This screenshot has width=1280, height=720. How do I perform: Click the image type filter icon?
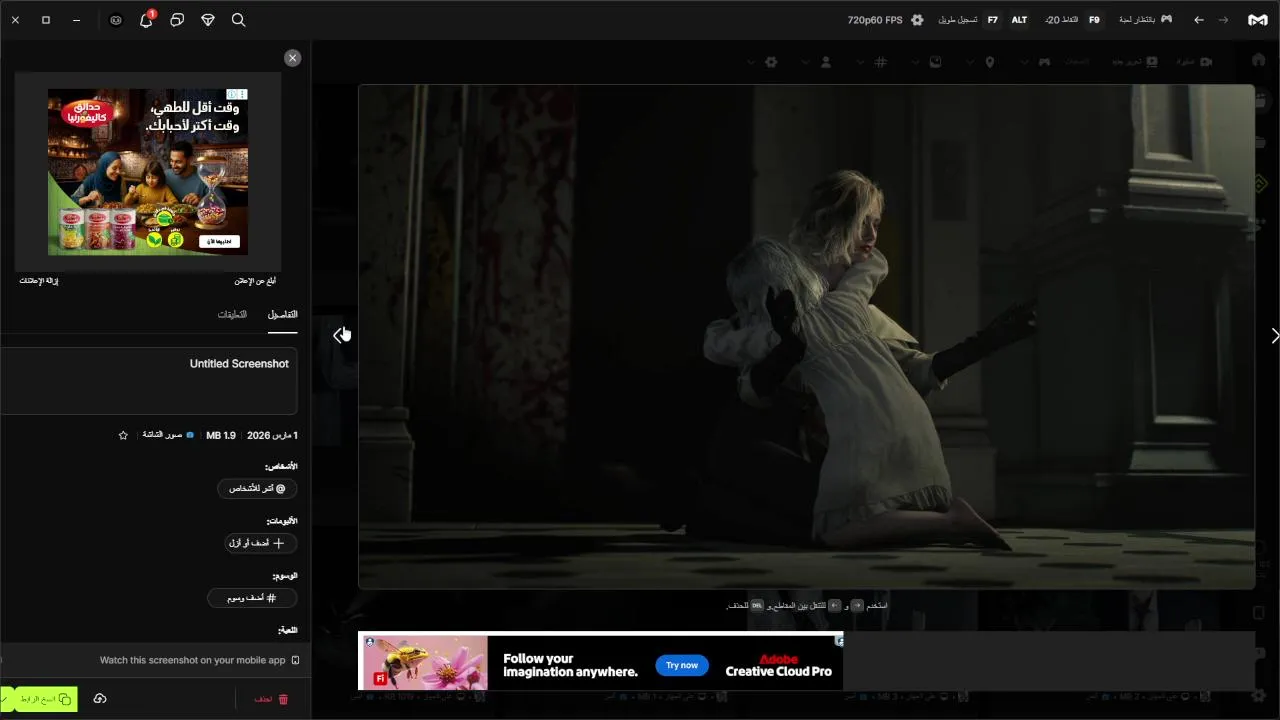coord(935,62)
